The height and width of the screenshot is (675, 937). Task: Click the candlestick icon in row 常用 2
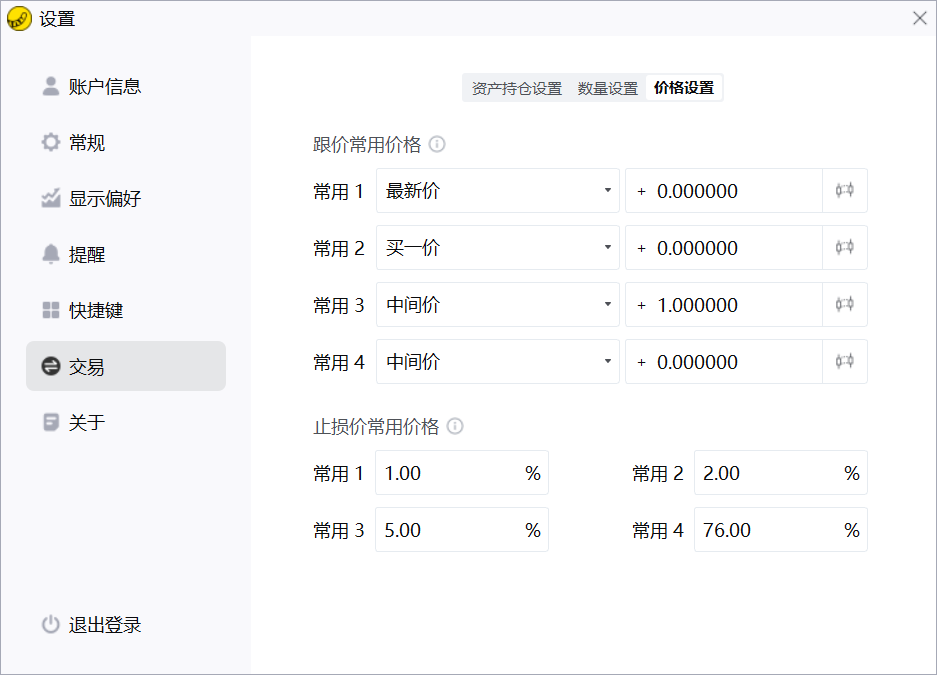pos(844,248)
